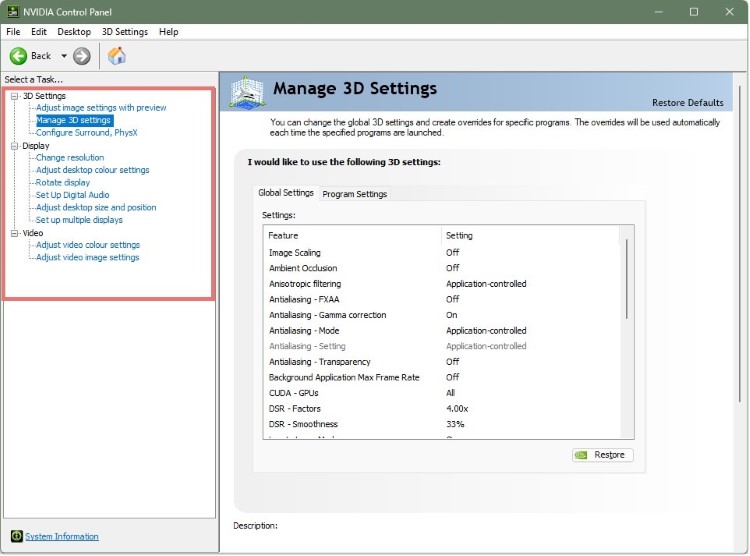750x556 pixels.
Task: Select the Anisotropic filtering row
Action: click(x=442, y=284)
